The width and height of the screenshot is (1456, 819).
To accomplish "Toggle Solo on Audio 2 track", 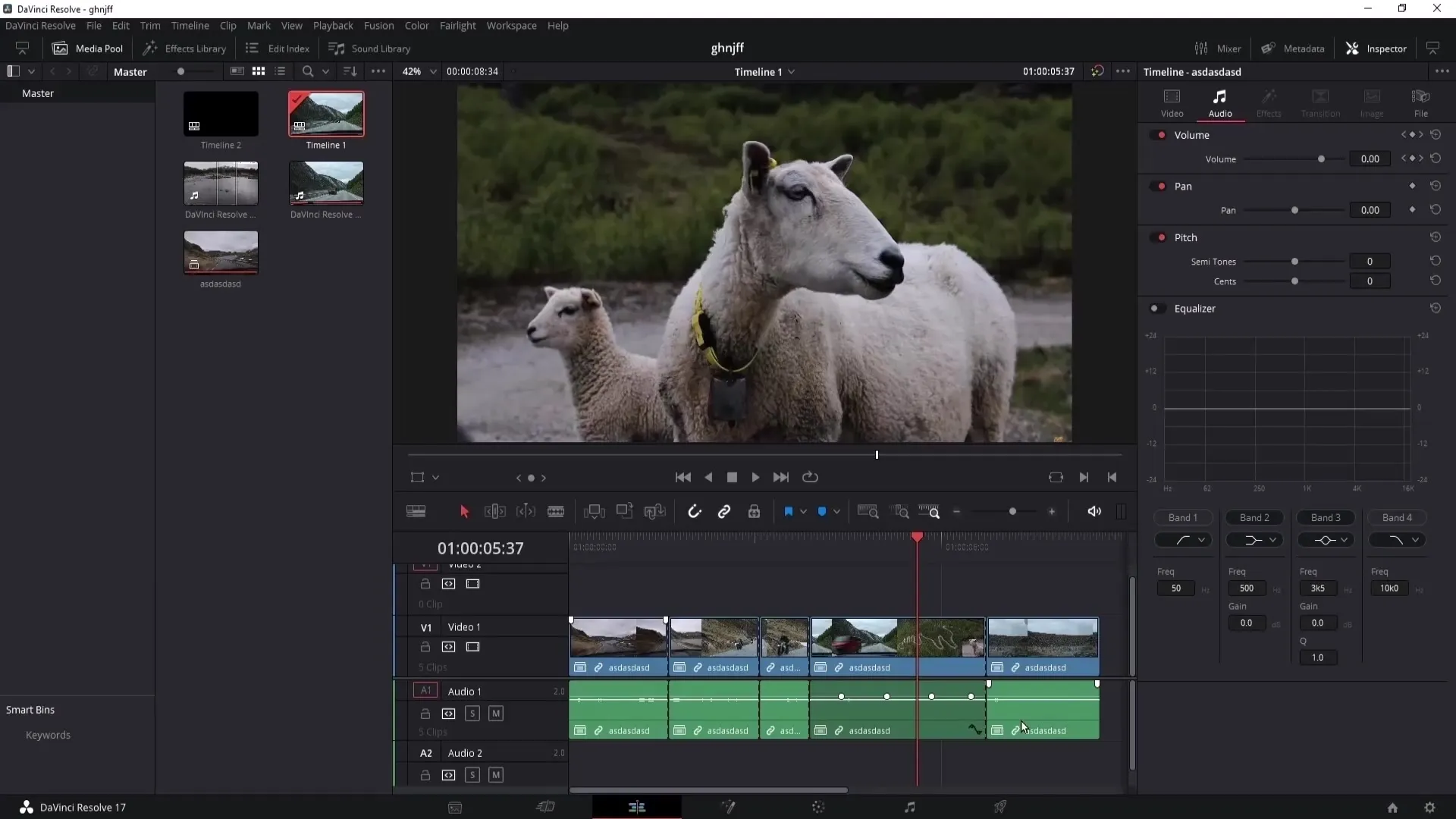I will click(472, 775).
